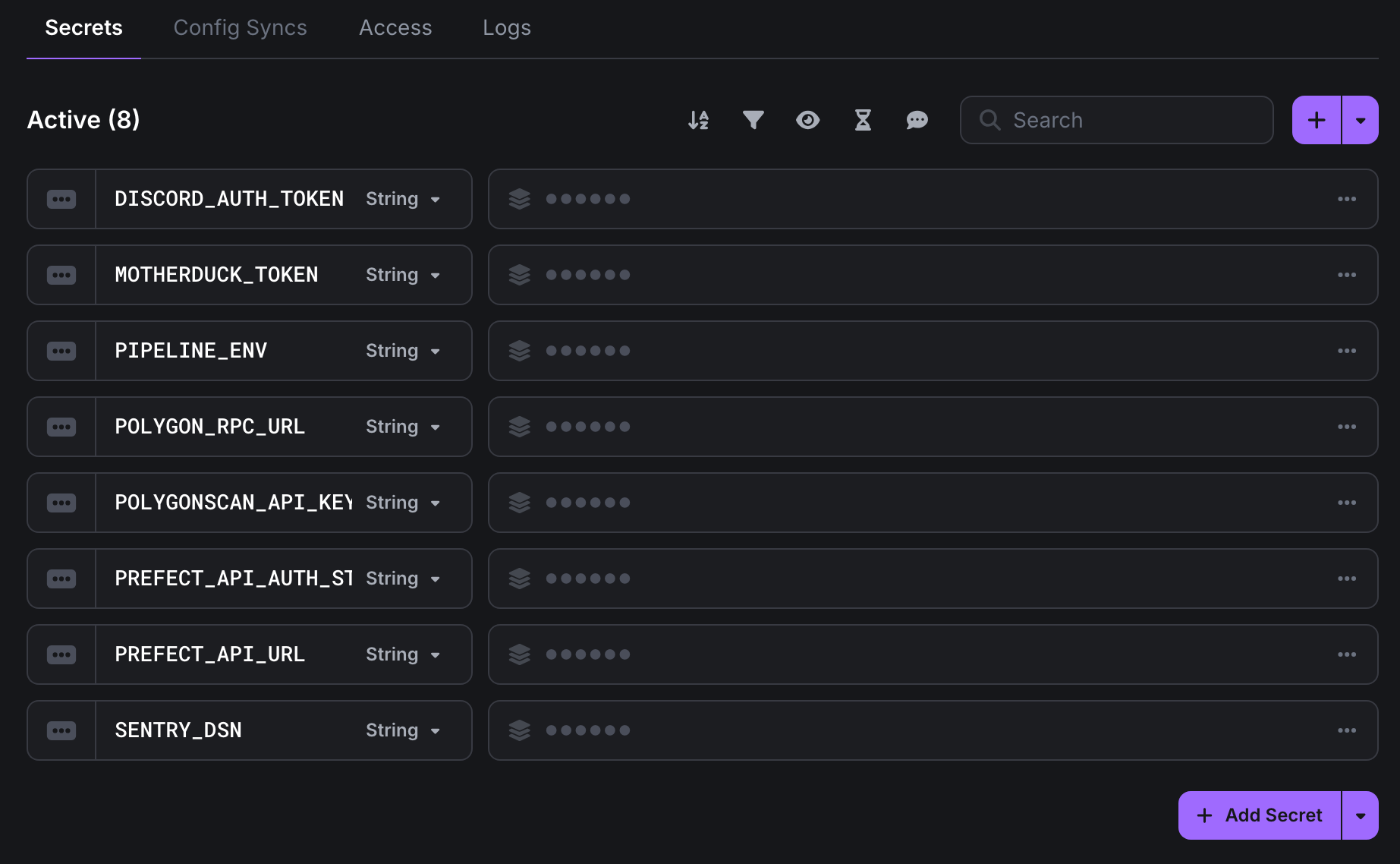Open the String type dropdown for POLYGON_RPC_URL

point(403,427)
